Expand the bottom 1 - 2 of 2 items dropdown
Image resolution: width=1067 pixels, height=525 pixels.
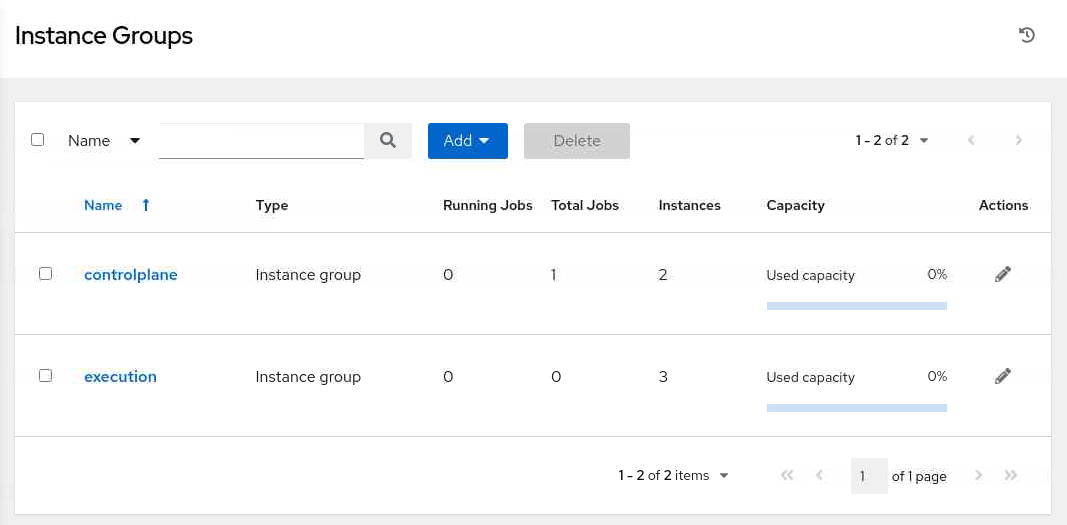(673, 476)
